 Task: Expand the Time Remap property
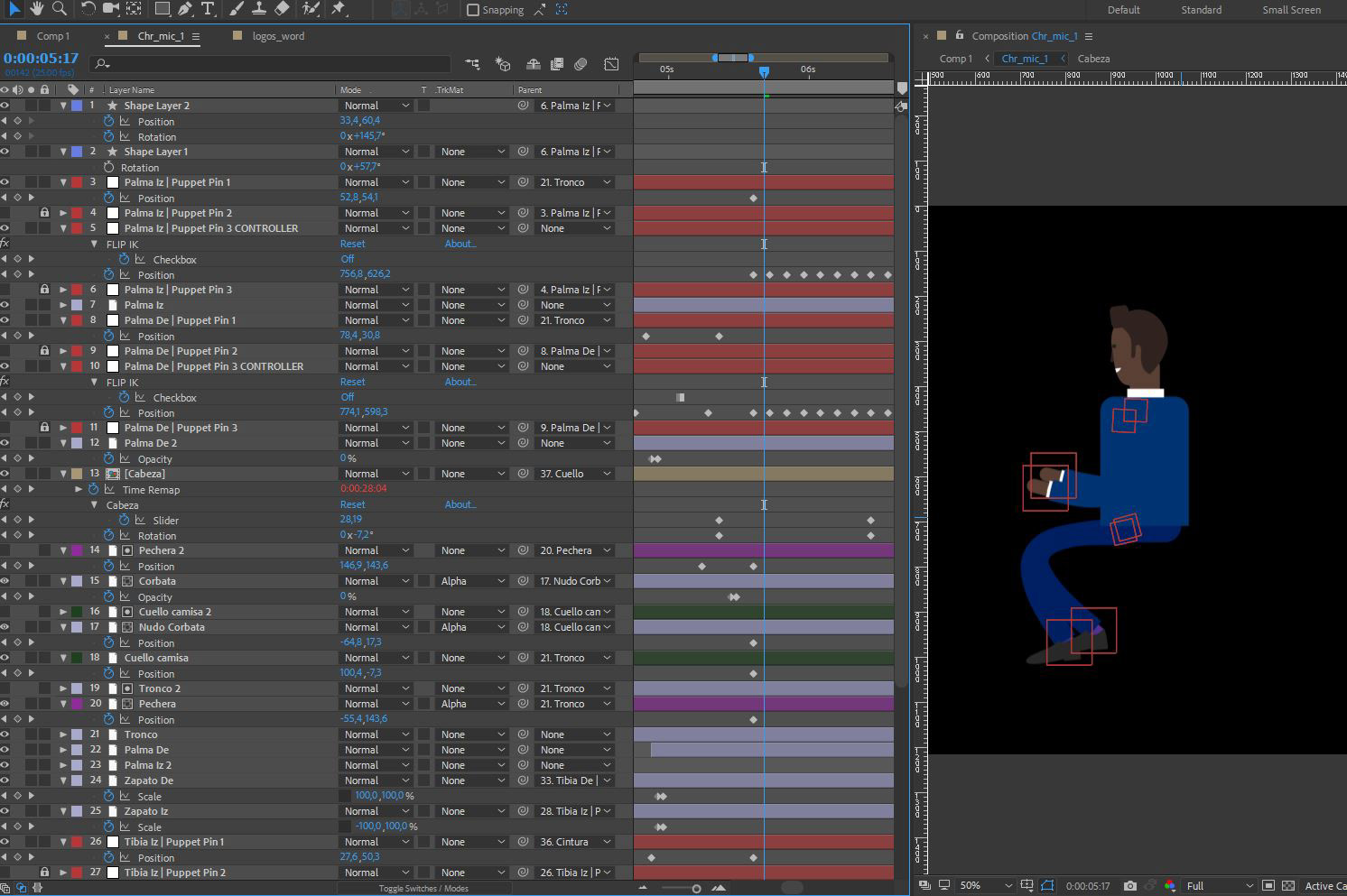point(79,489)
